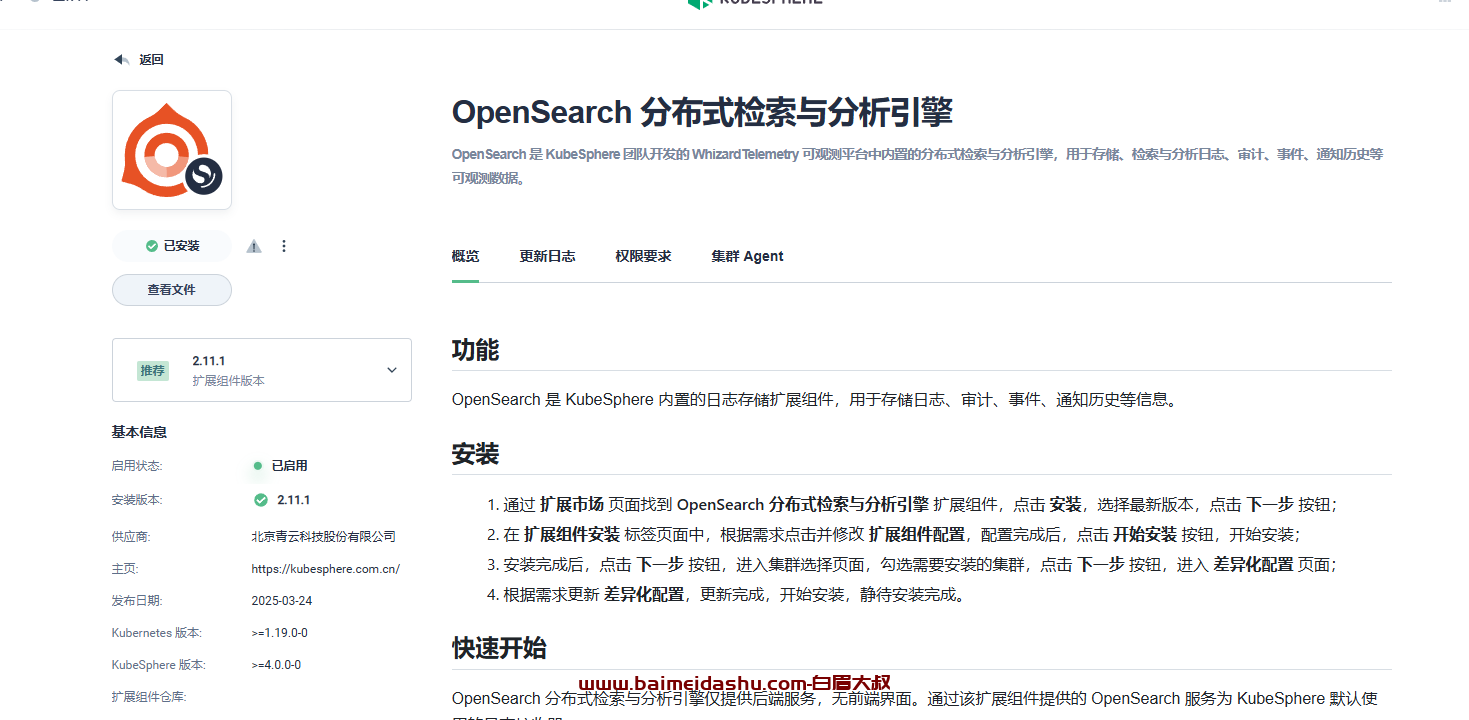This screenshot has height=720, width=1469.
Task: Click the 扩展组件仓库 label
Action: click(x=149, y=697)
